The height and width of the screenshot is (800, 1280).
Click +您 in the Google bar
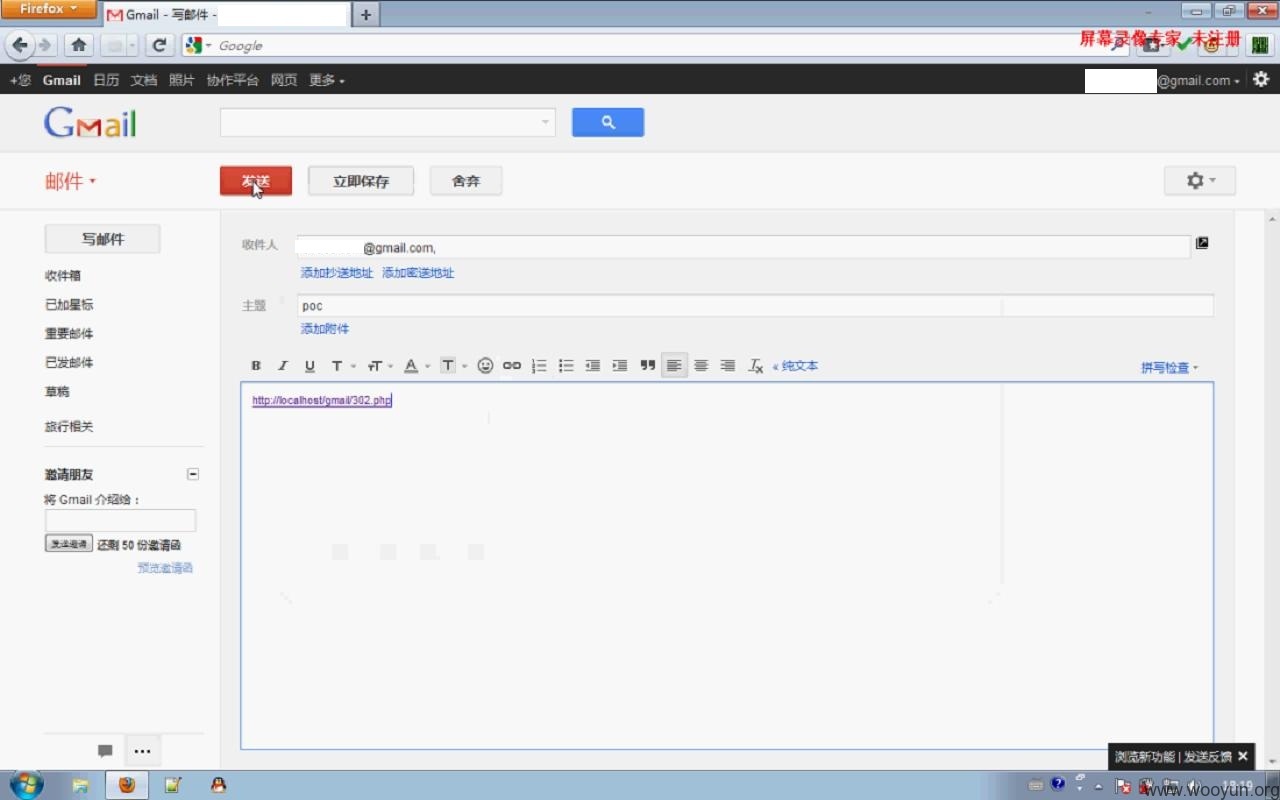20,80
